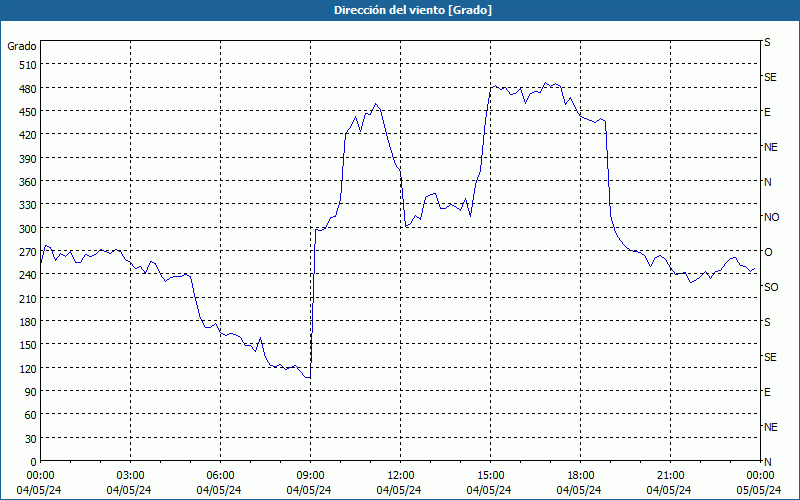Click the '480' y-axis value
The width and height of the screenshot is (800, 500).
tap(29, 89)
